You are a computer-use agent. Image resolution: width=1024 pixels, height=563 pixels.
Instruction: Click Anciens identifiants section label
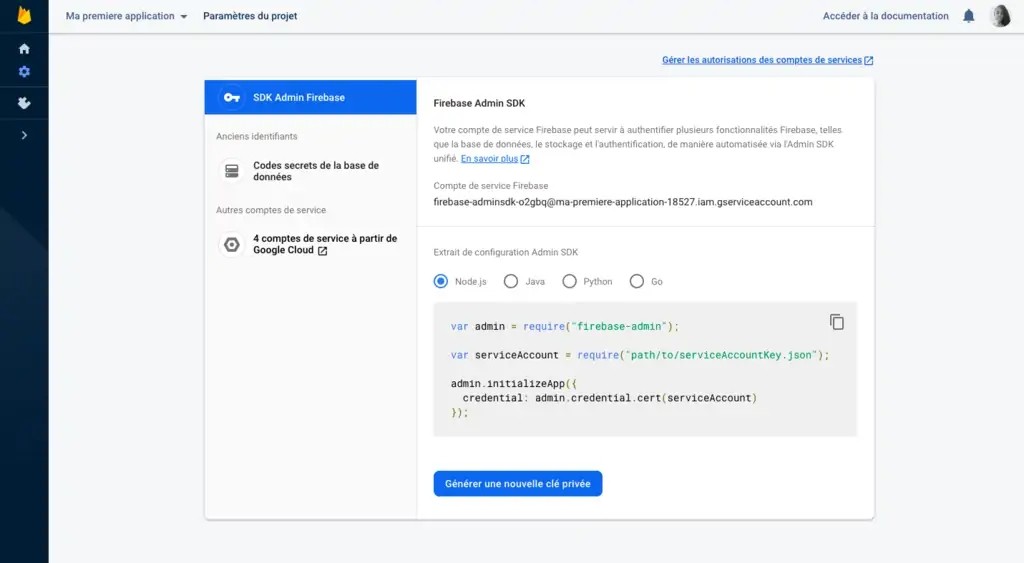(257, 137)
